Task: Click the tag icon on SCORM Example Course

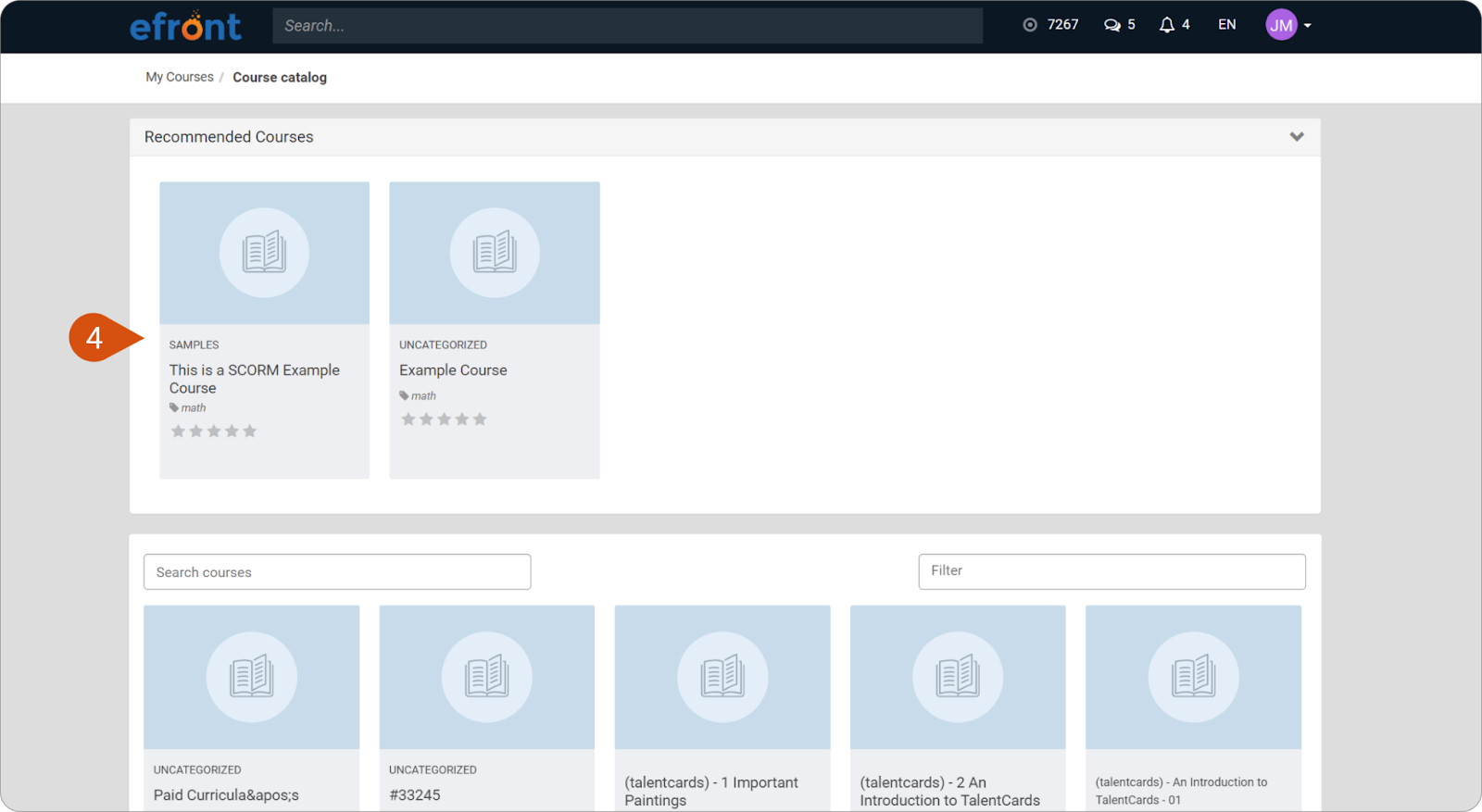Action: pyautogui.click(x=174, y=407)
